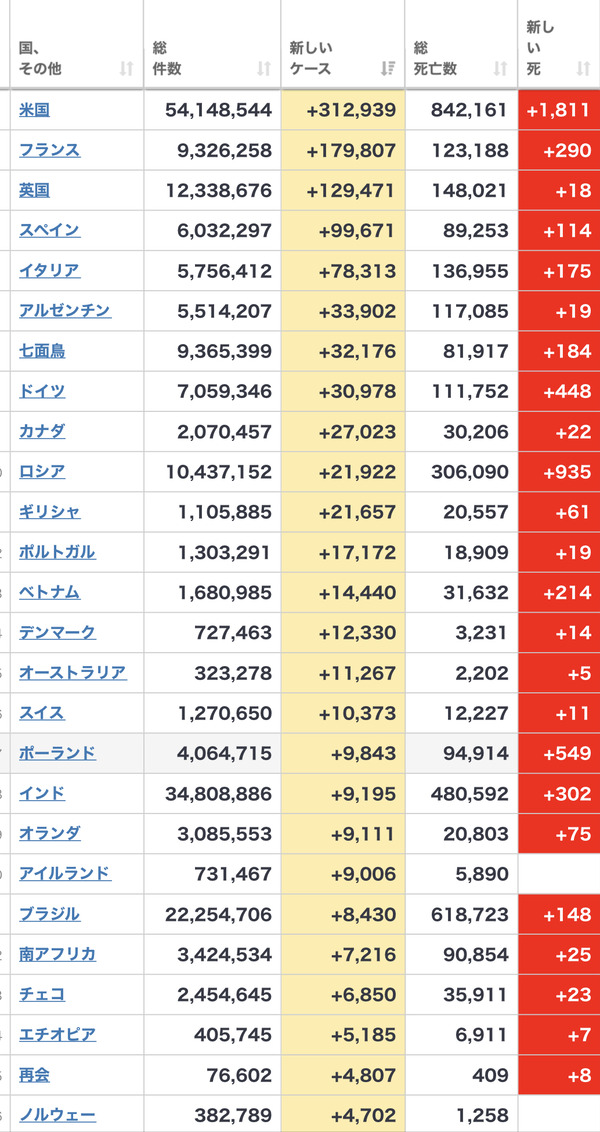This screenshot has width=600, height=1132.
Task: Open the アイルランド country link
Action: pyautogui.click(x=64, y=874)
